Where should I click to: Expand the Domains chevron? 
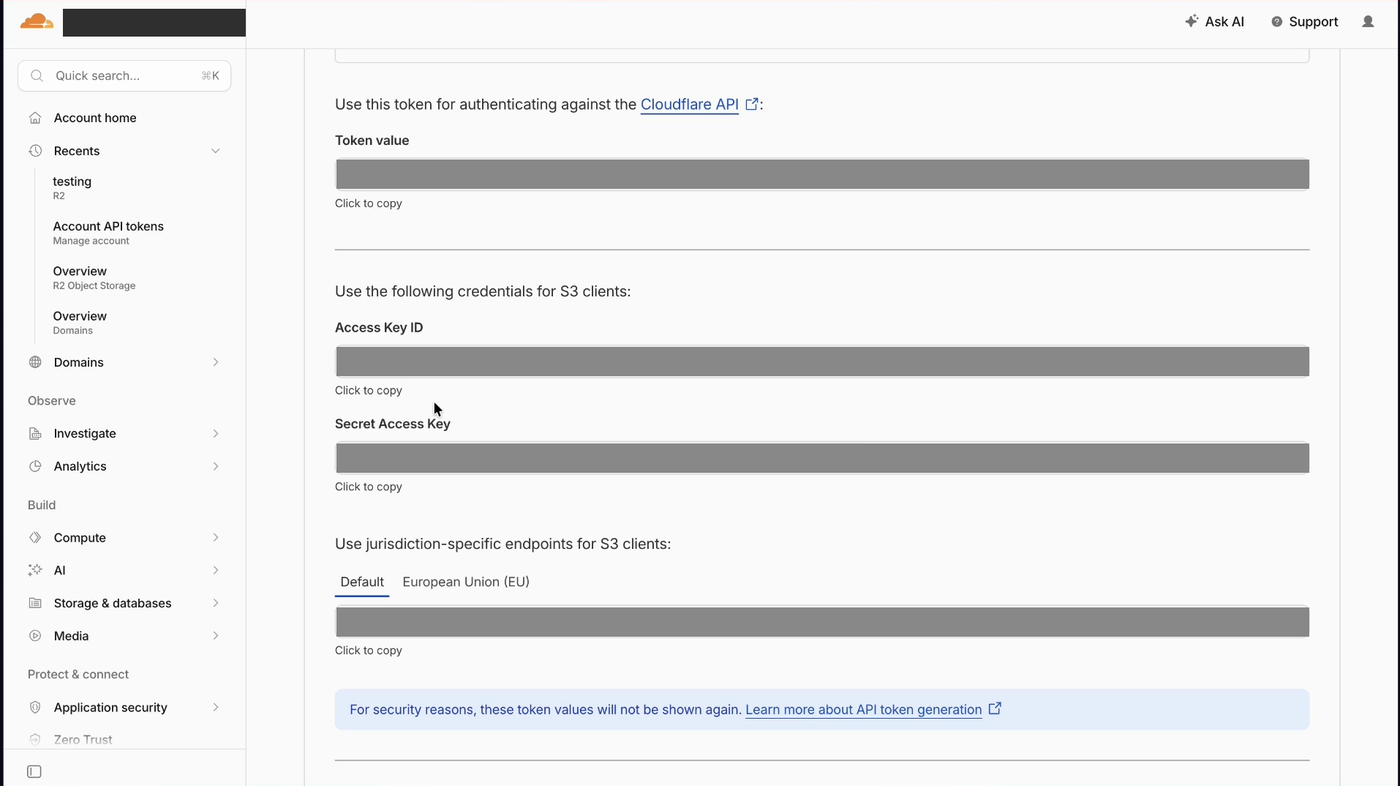[x=215, y=362]
